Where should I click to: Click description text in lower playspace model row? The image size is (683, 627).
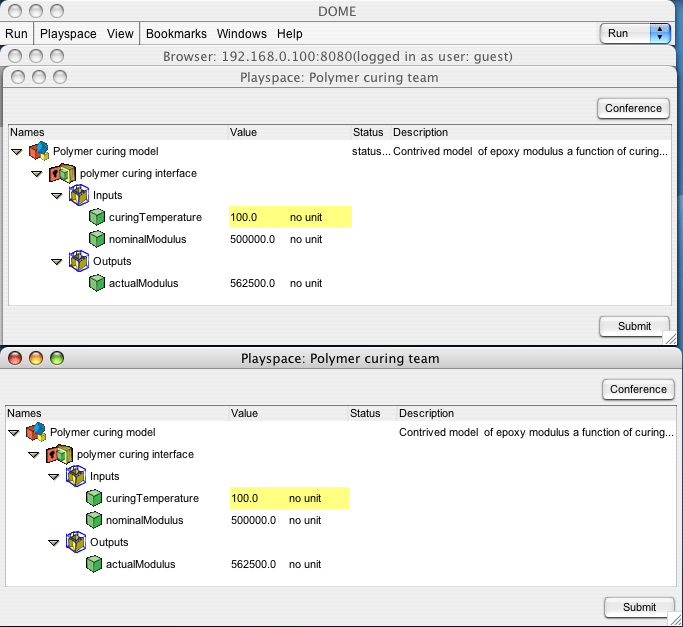pyautogui.click(x=536, y=432)
